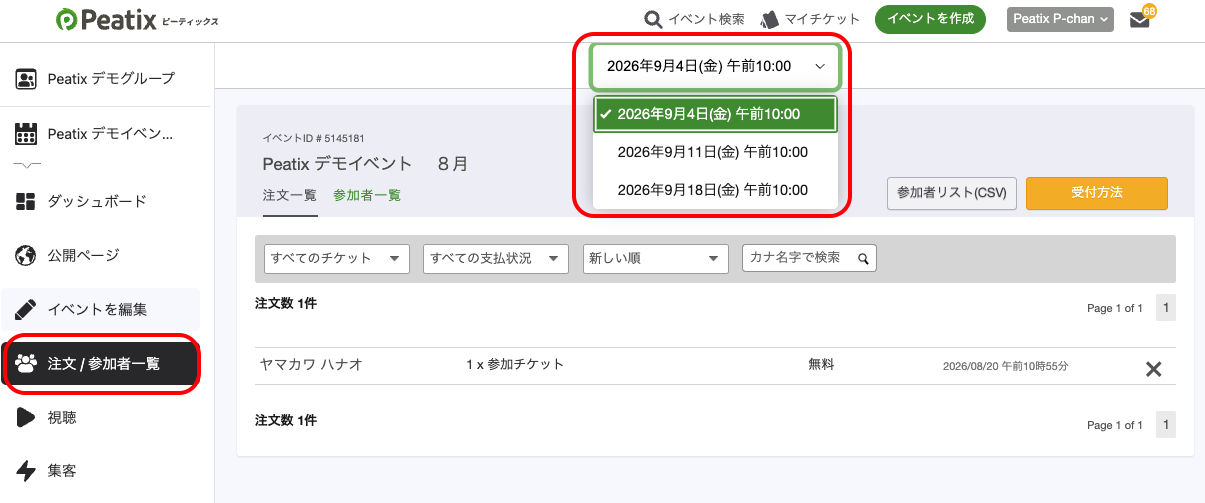Select 2026年9月4日(金) 午前10:00 option
Viewport: 1205px width, 503px height.
(715, 114)
